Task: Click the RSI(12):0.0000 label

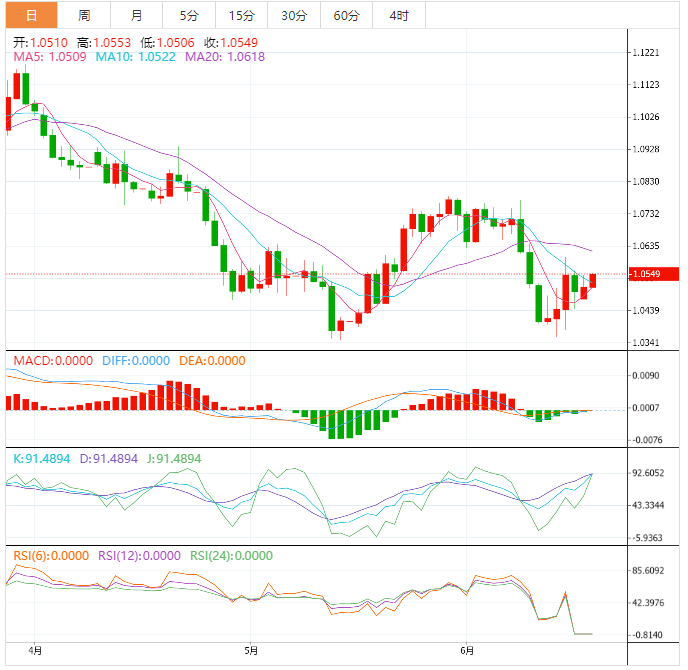Action: point(139,556)
